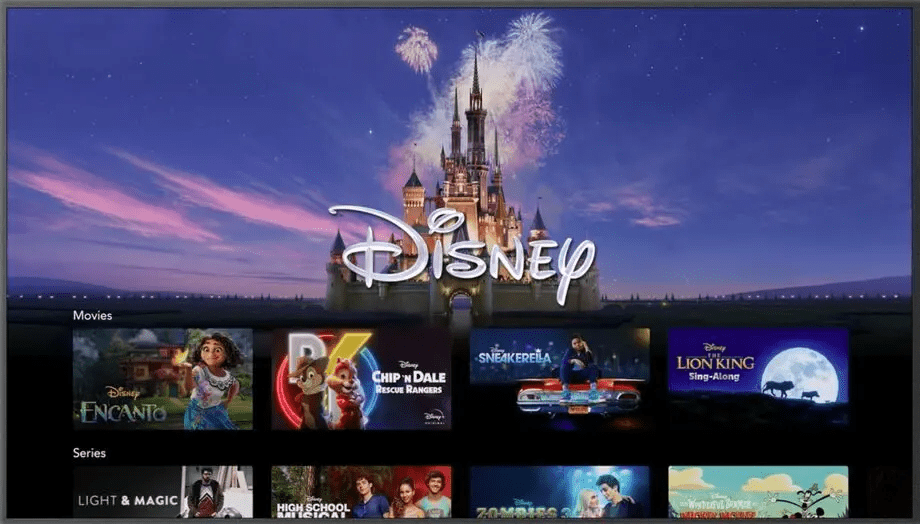Open the Light & Magic series tile

[x=162, y=492]
